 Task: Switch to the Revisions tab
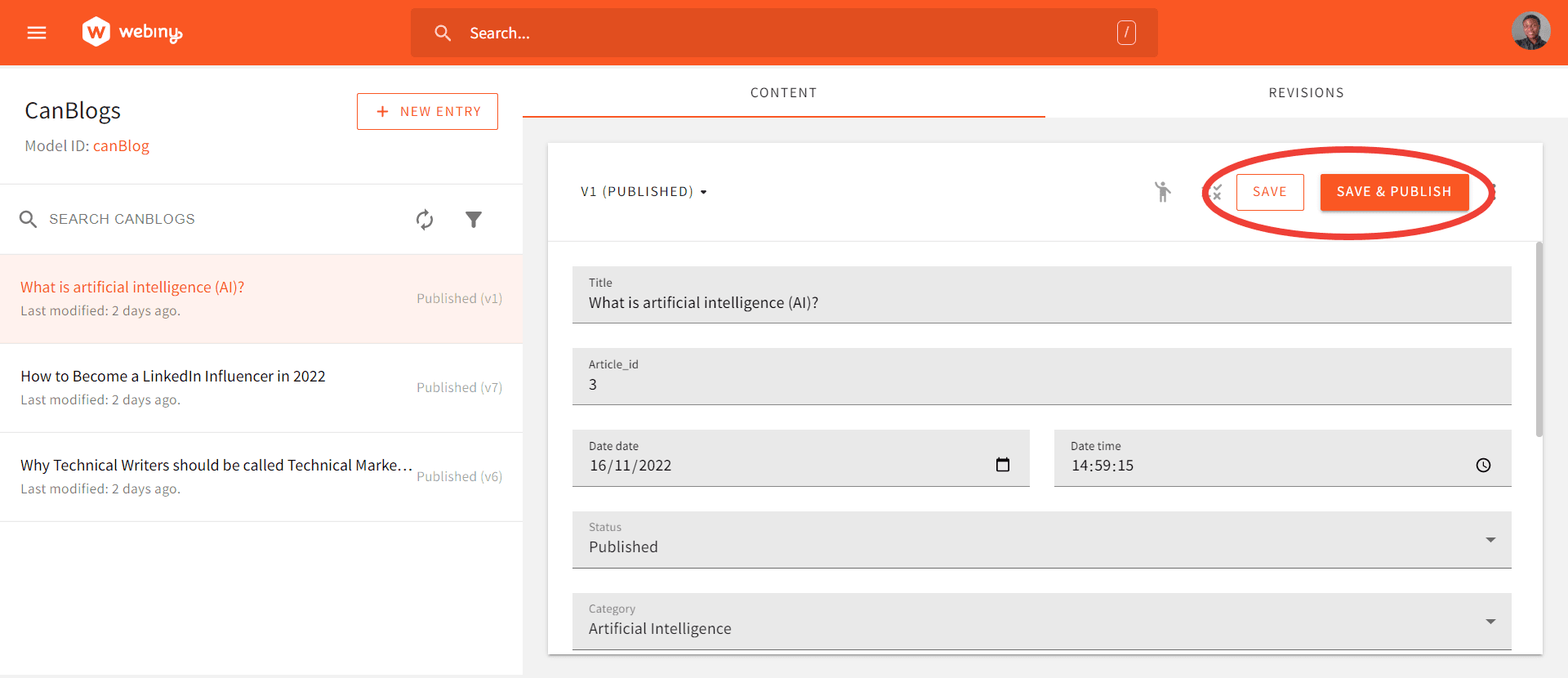coord(1306,93)
